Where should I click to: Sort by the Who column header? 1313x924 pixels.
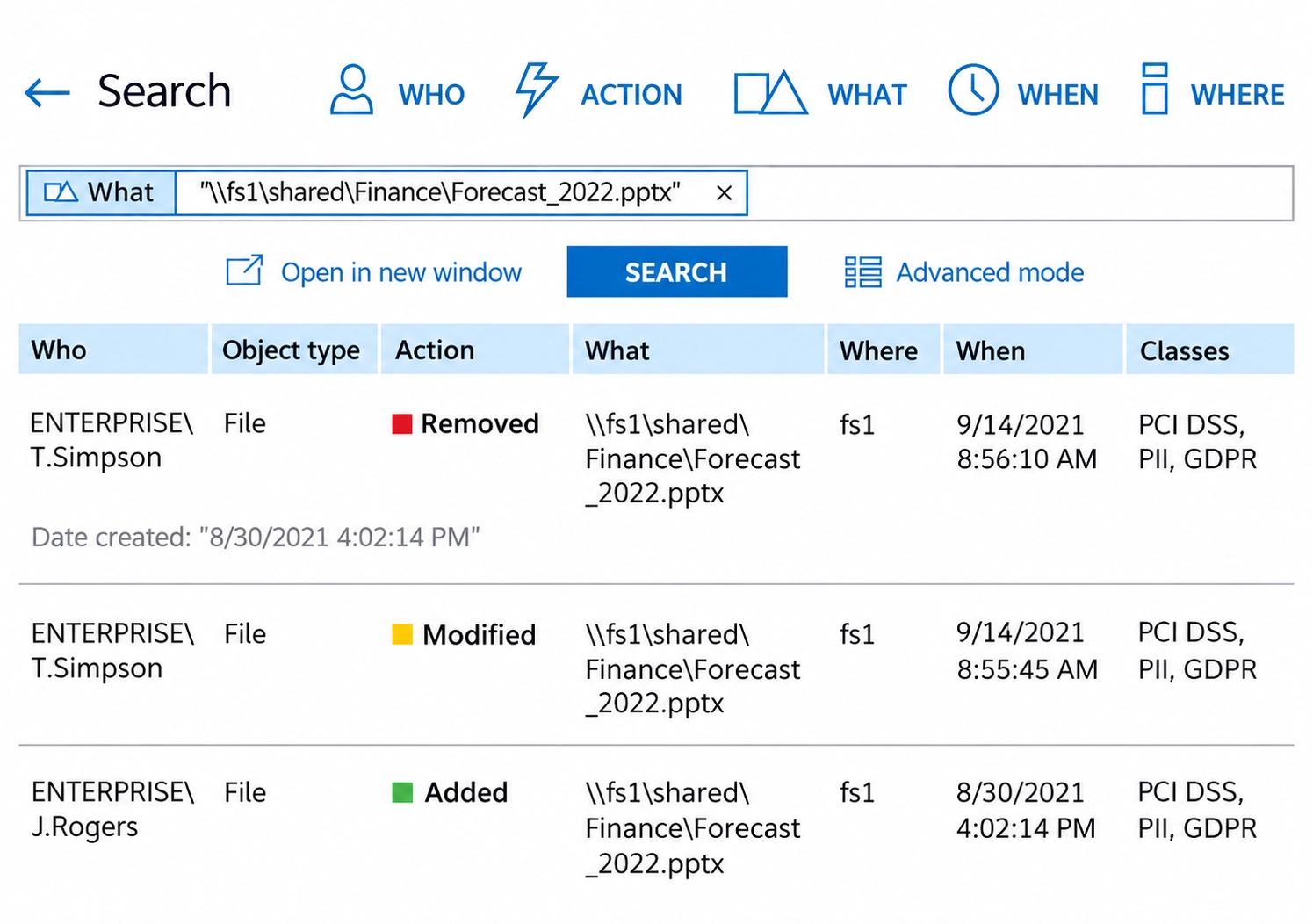click(x=113, y=350)
